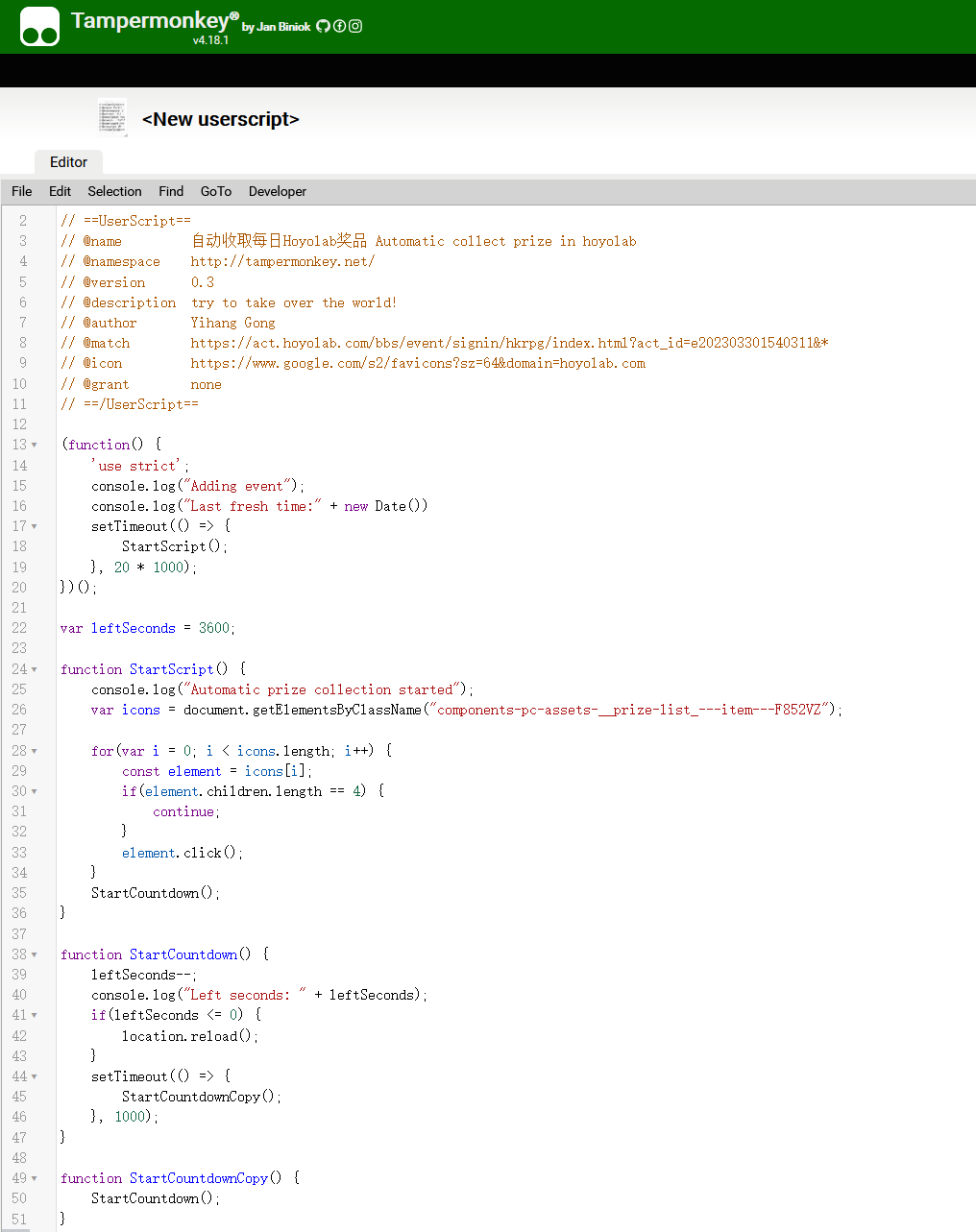Image resolution: width=976 pixels, height=1232 pixels.
Task: Fold the for loop at line 28
Action: pos(32,751)
